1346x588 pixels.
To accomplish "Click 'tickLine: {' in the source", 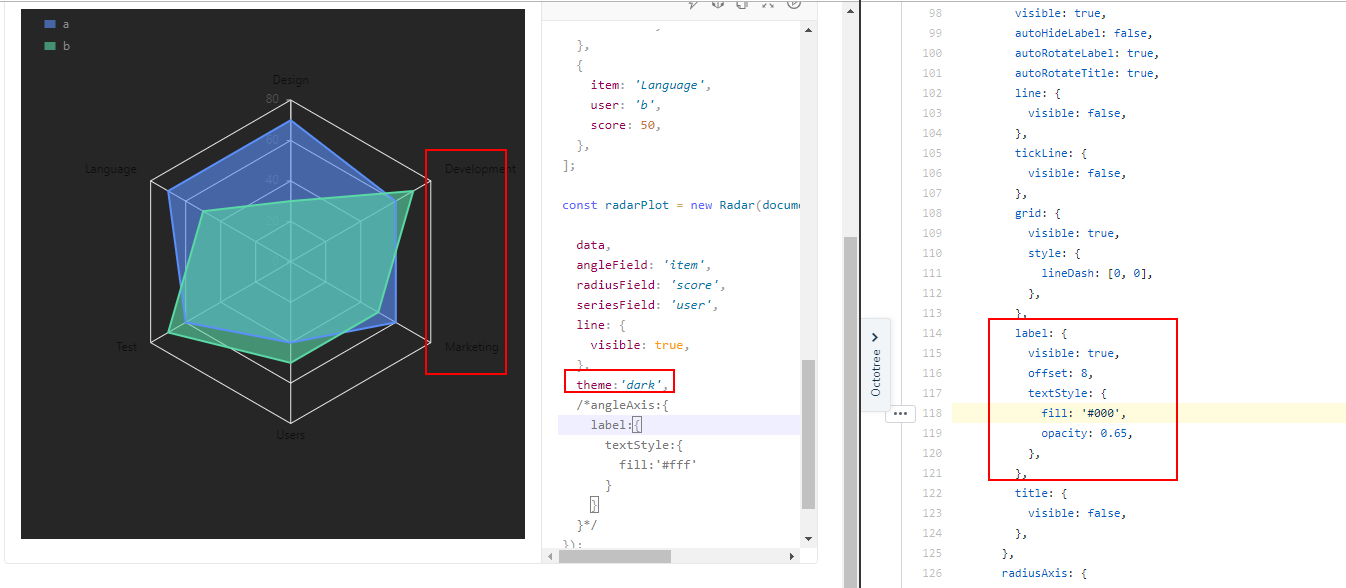I will 1051,153.
